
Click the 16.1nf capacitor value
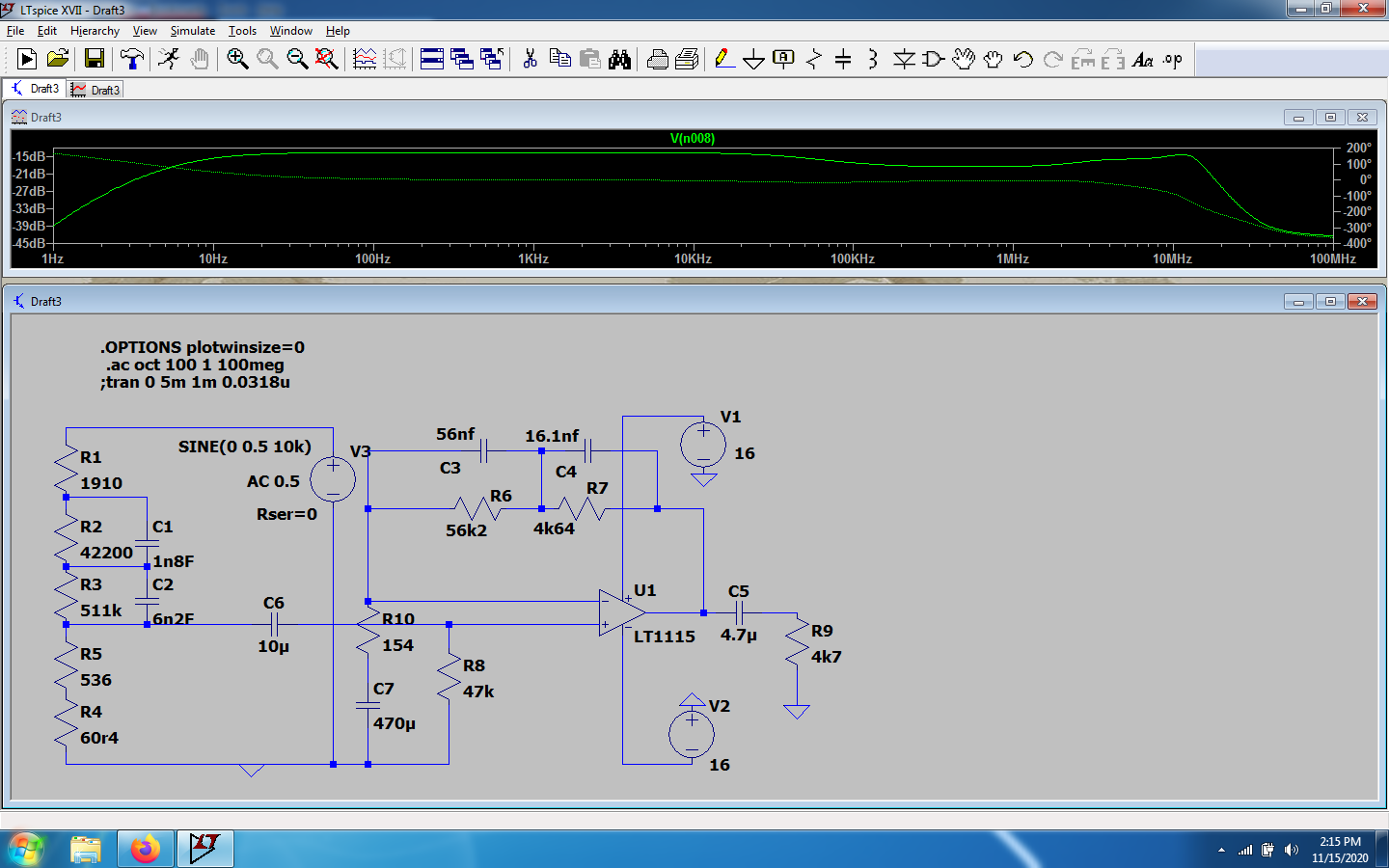pos(552,436)
